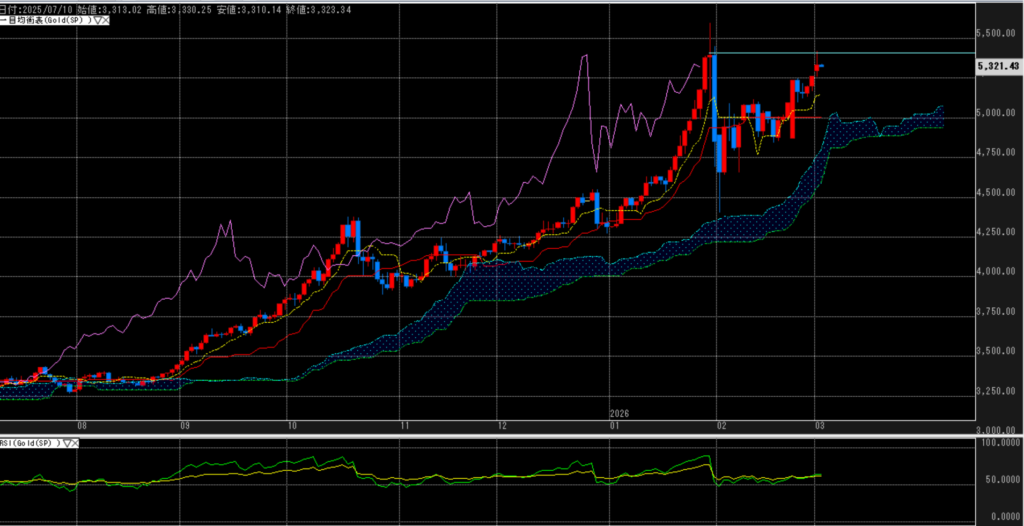1024x526 pixels.
Task: Select the RSI(Gold(SP)) panel label
Action: point(30,441)
